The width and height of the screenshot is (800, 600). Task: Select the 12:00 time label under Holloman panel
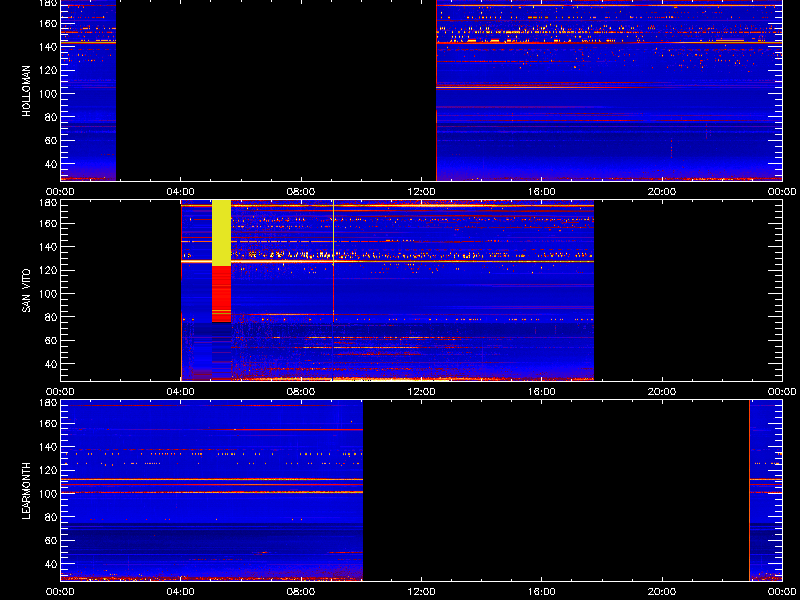(421, 192)
